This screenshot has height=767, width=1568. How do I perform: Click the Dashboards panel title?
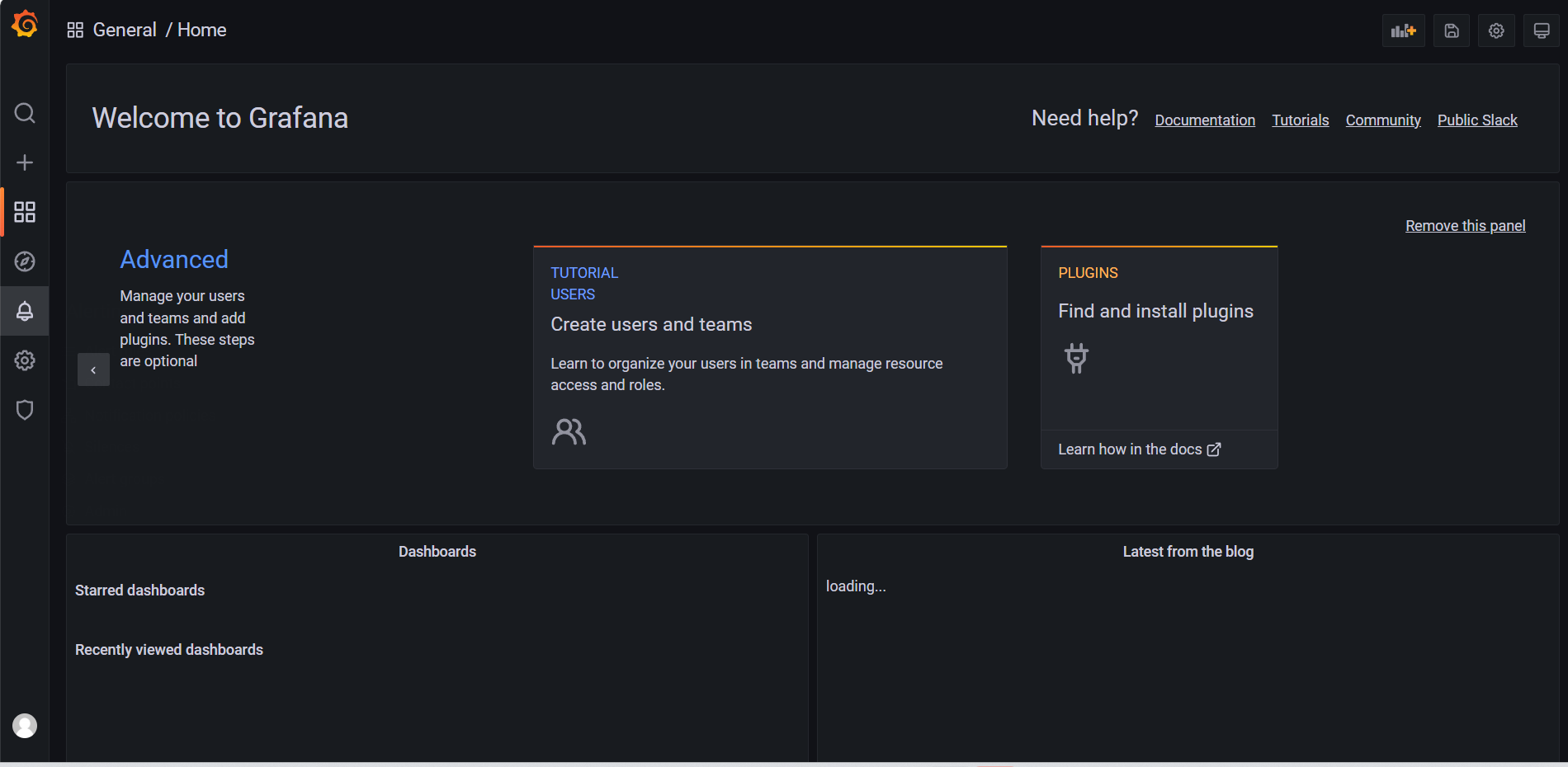(x=437, y=552)
